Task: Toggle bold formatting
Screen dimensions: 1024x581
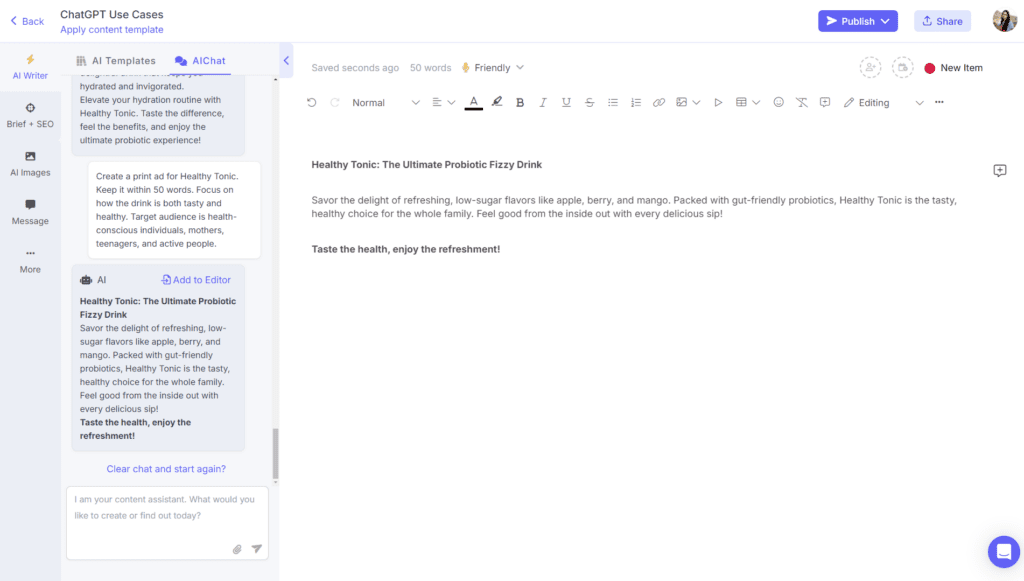Action: point(520,102)
